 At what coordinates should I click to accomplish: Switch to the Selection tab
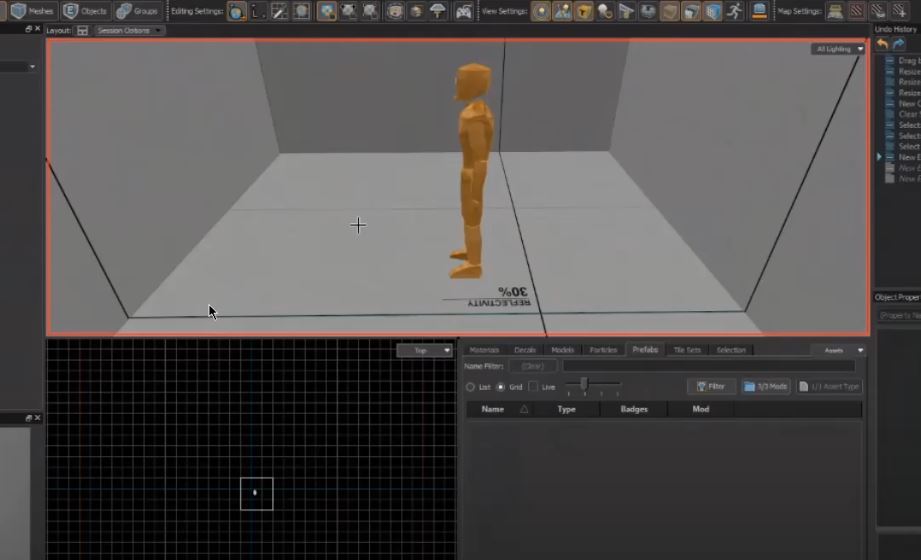click(731, 350)
